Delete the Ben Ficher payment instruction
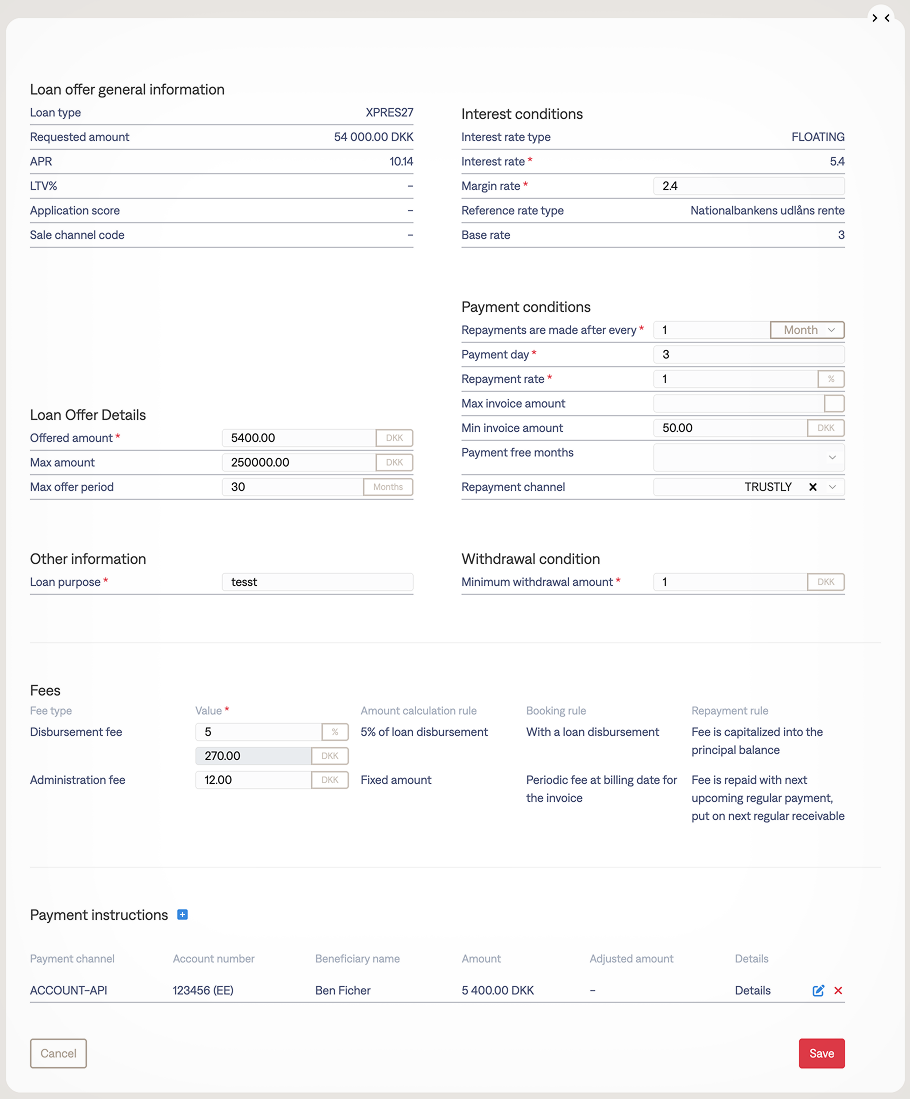Image resolution: width=910 pixels, height=1099 pixels. point(838,991)
